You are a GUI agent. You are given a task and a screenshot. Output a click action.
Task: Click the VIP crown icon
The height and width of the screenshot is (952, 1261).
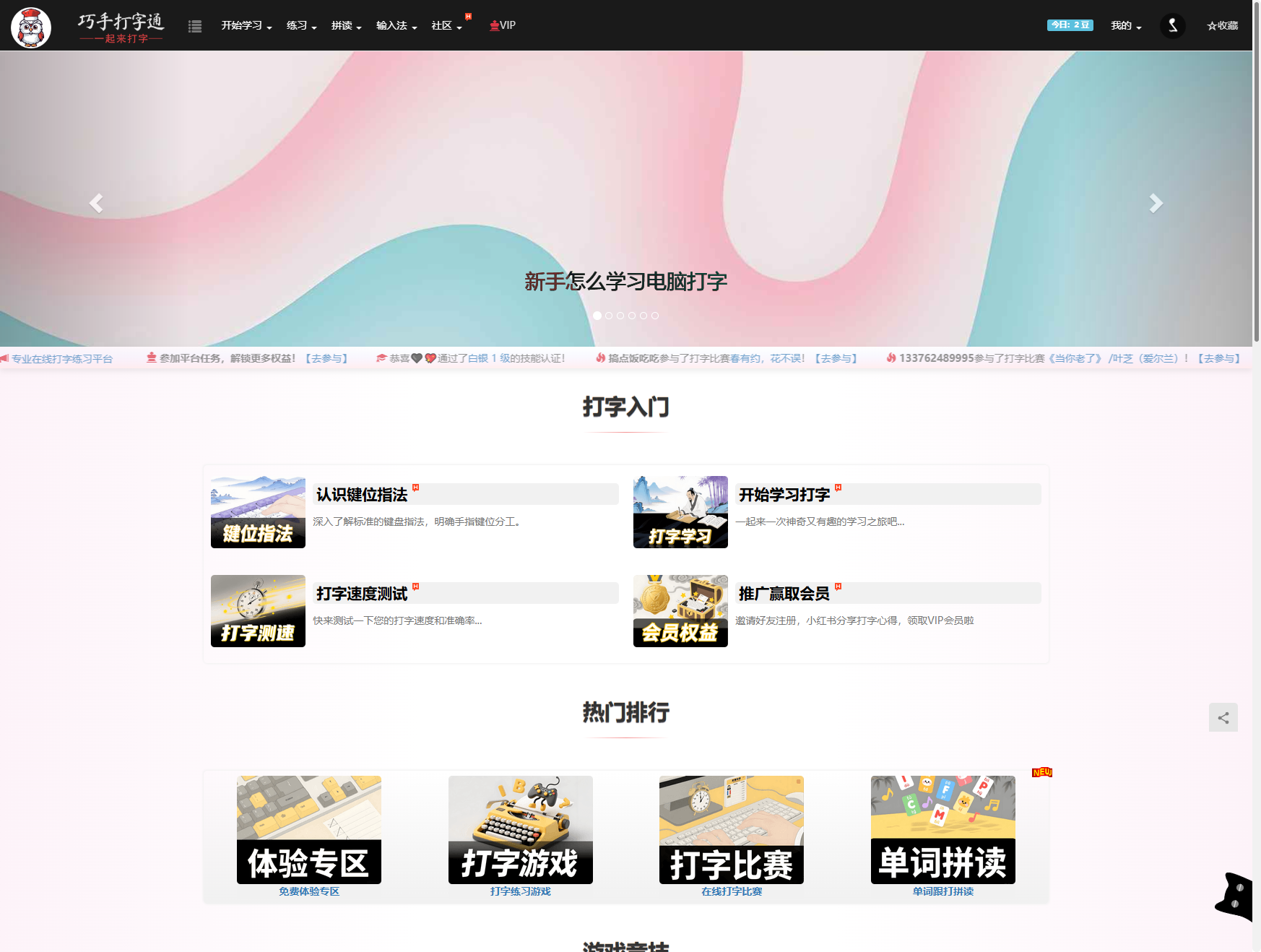coord(494,25)
